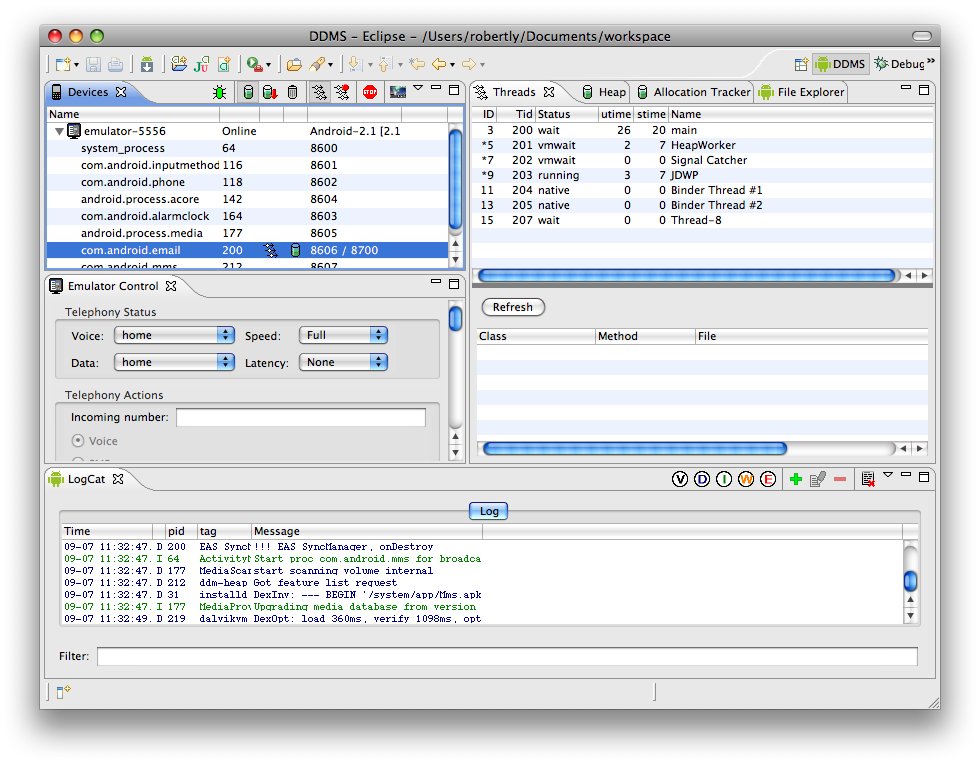Toggle the Update Threads button
Screen dimensions: 980x764
tap(319, 92)
